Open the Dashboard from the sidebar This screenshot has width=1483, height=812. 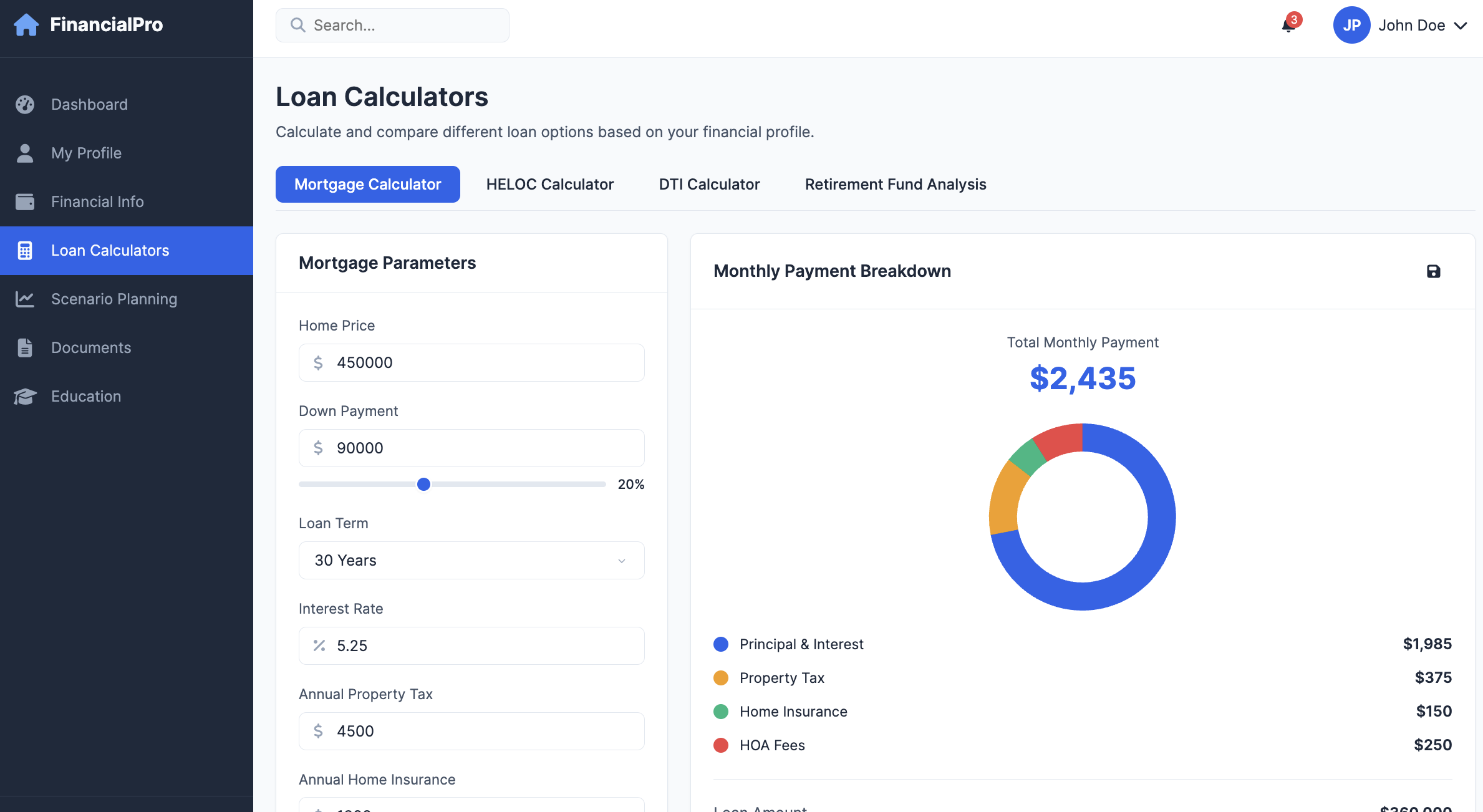point(89,104)
